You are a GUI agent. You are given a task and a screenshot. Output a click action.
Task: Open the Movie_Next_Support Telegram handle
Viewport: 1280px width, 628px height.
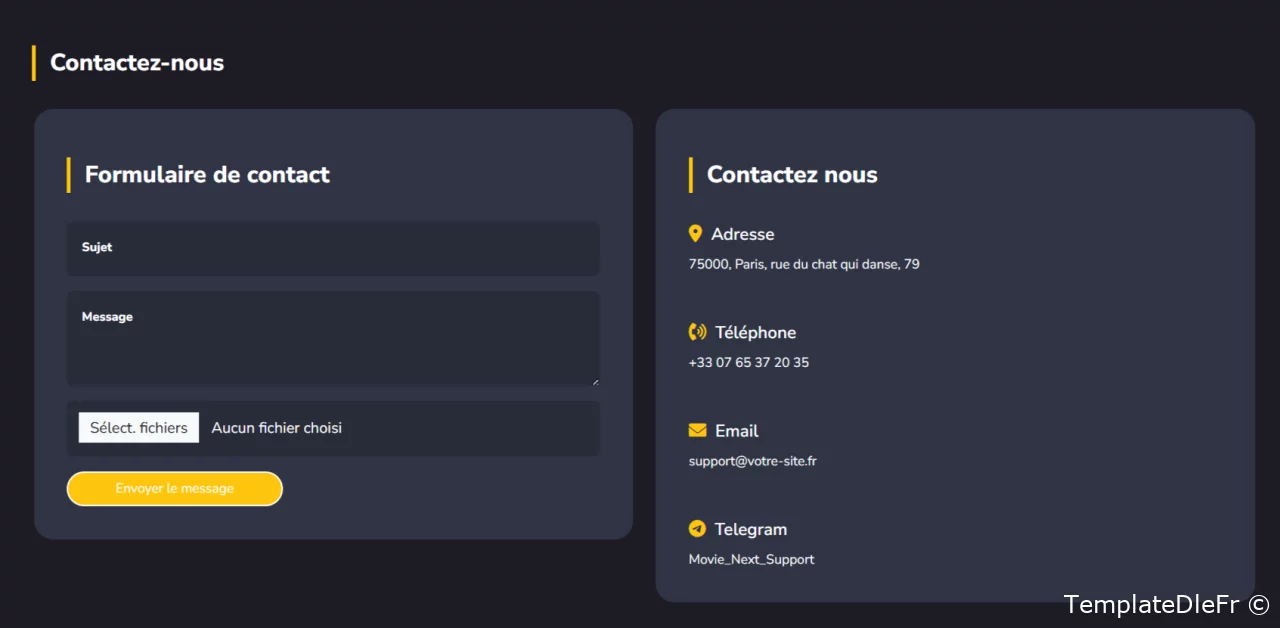tap(752, 560)
